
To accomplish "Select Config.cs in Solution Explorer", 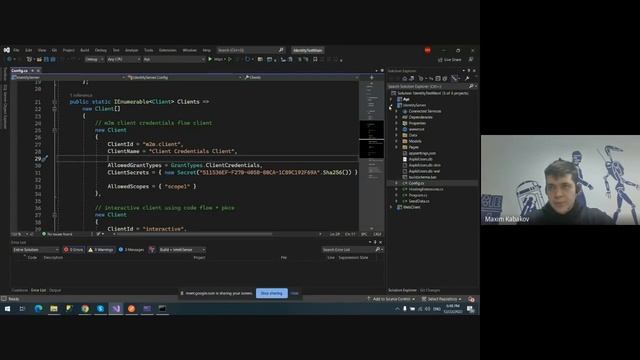I will tap(416, 183).
